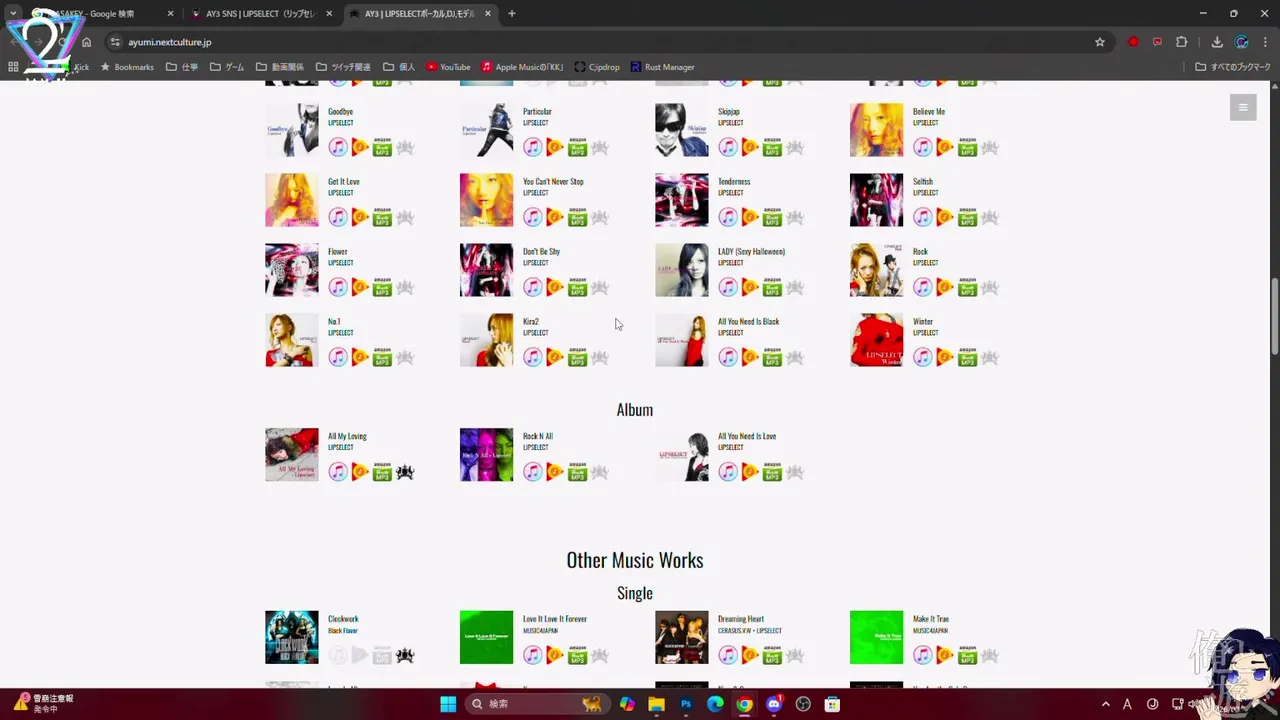Open iTunes icon under Flower
Screen dimensions: 1280x720
click(x=338, y=287)
